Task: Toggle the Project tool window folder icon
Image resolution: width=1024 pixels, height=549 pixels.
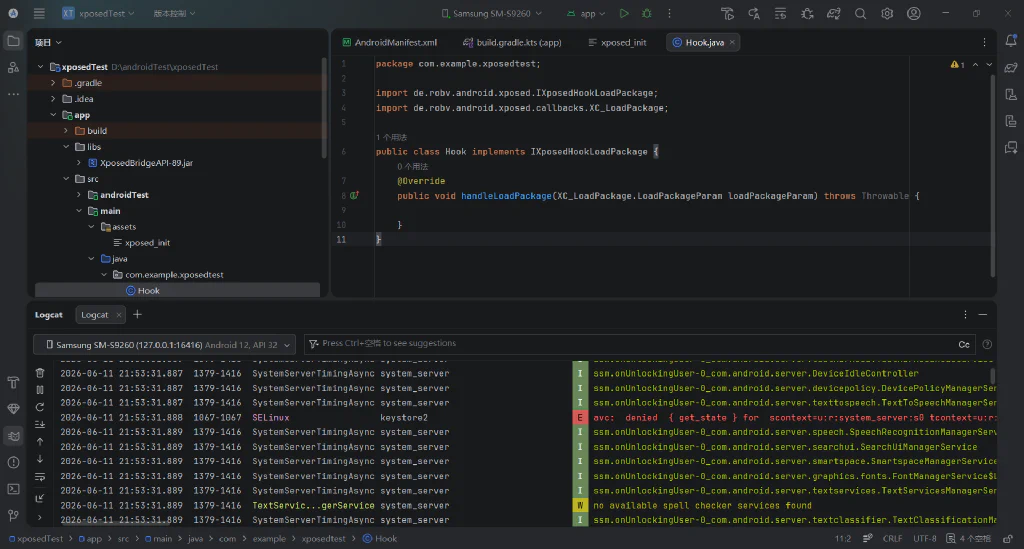Action: [13, 41]
